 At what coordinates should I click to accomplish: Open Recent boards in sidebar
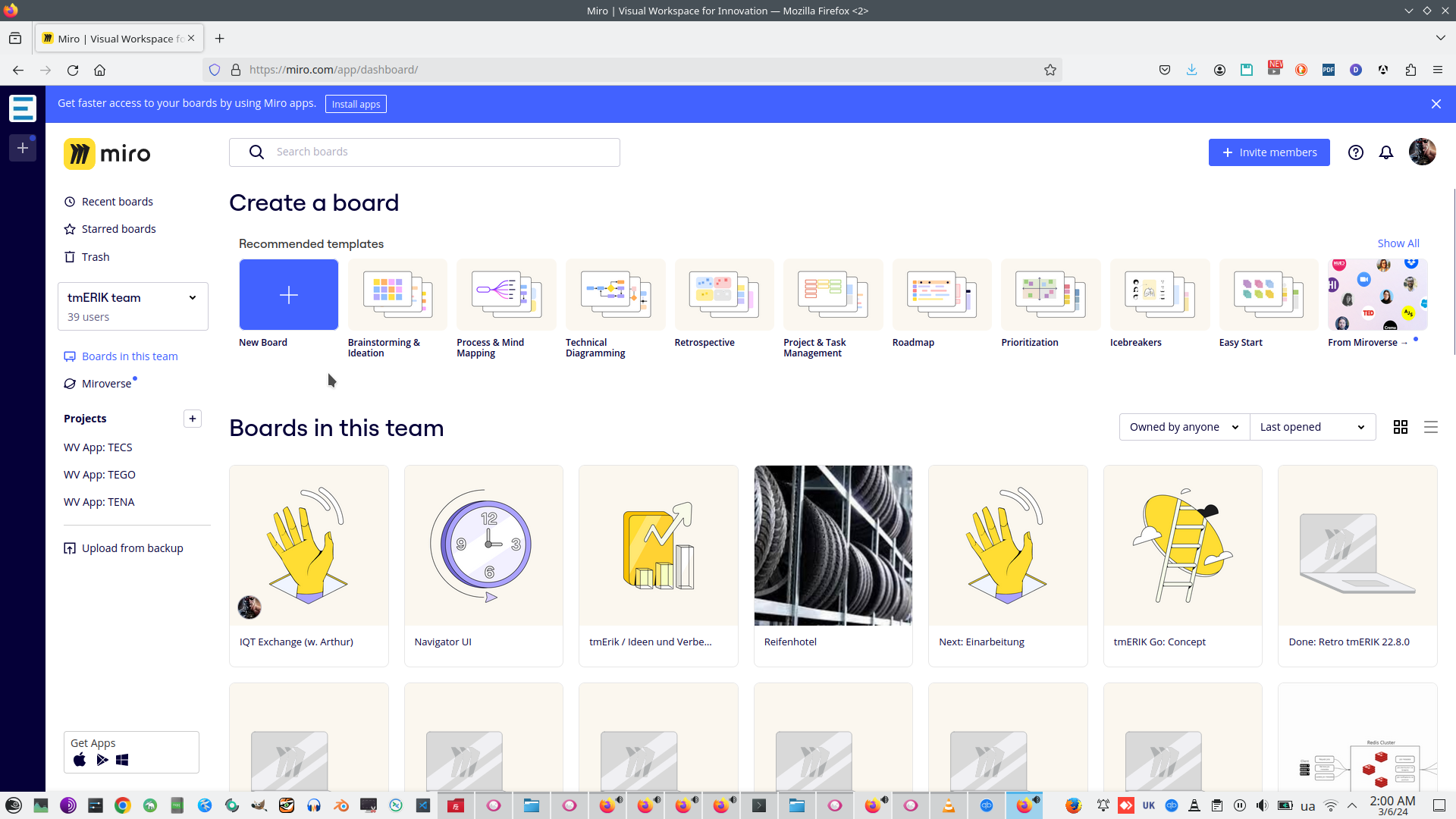tap(117, 202)
